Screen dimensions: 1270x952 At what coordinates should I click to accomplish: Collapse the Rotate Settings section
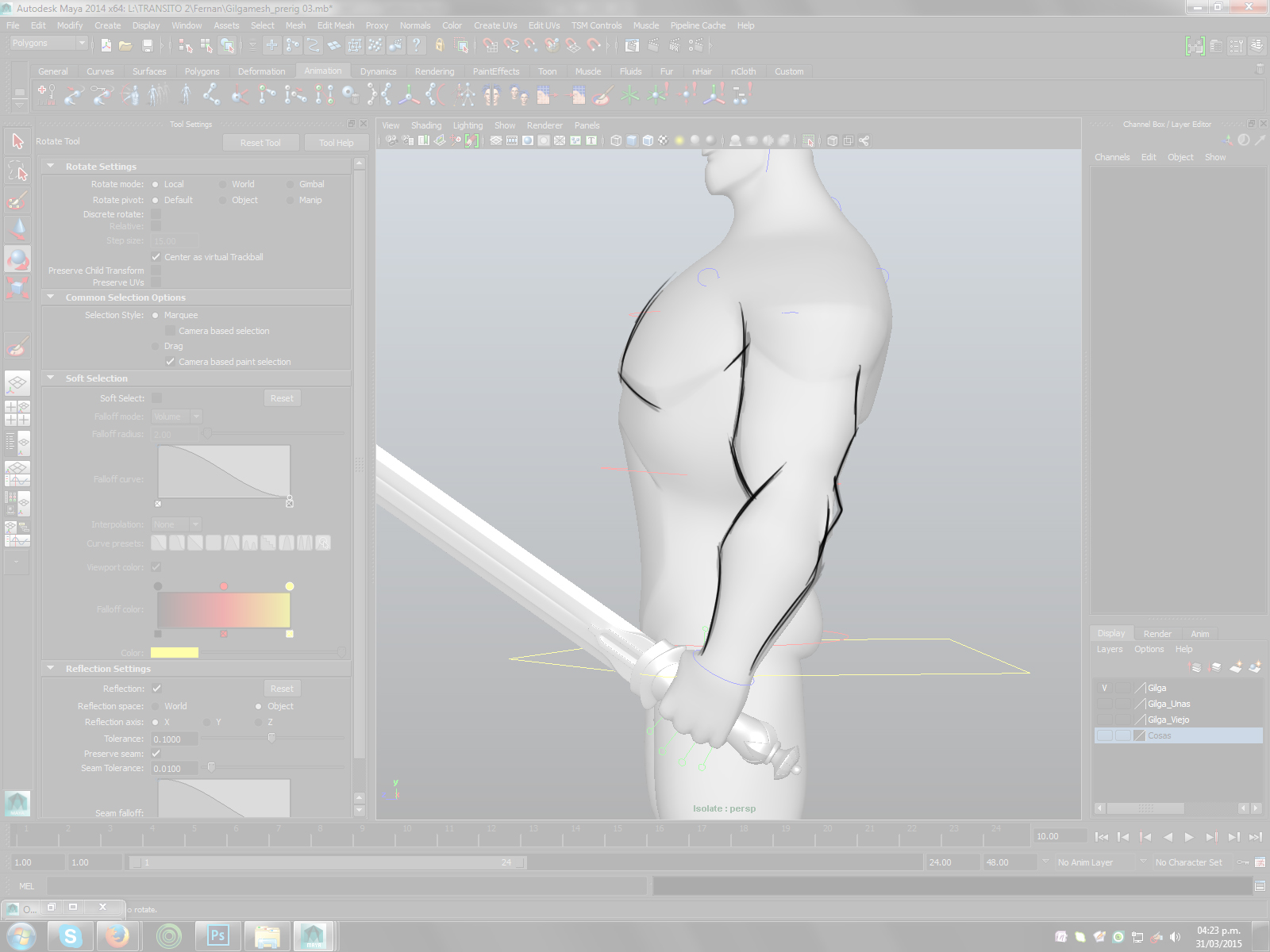tap(51, 167)
